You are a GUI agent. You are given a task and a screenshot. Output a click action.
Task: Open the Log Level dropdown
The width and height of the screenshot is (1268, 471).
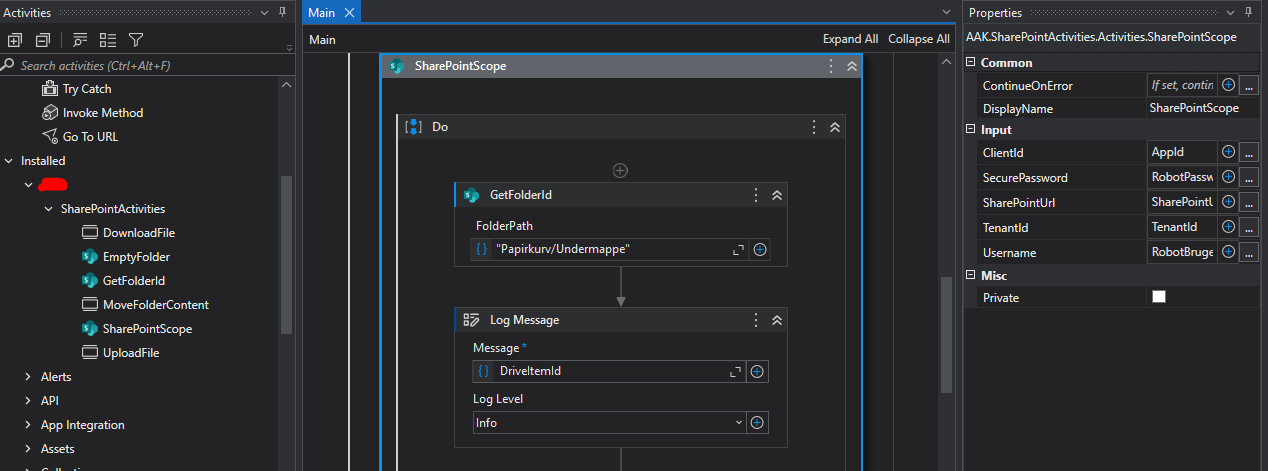pyautogui.click(x=739, y=422)
